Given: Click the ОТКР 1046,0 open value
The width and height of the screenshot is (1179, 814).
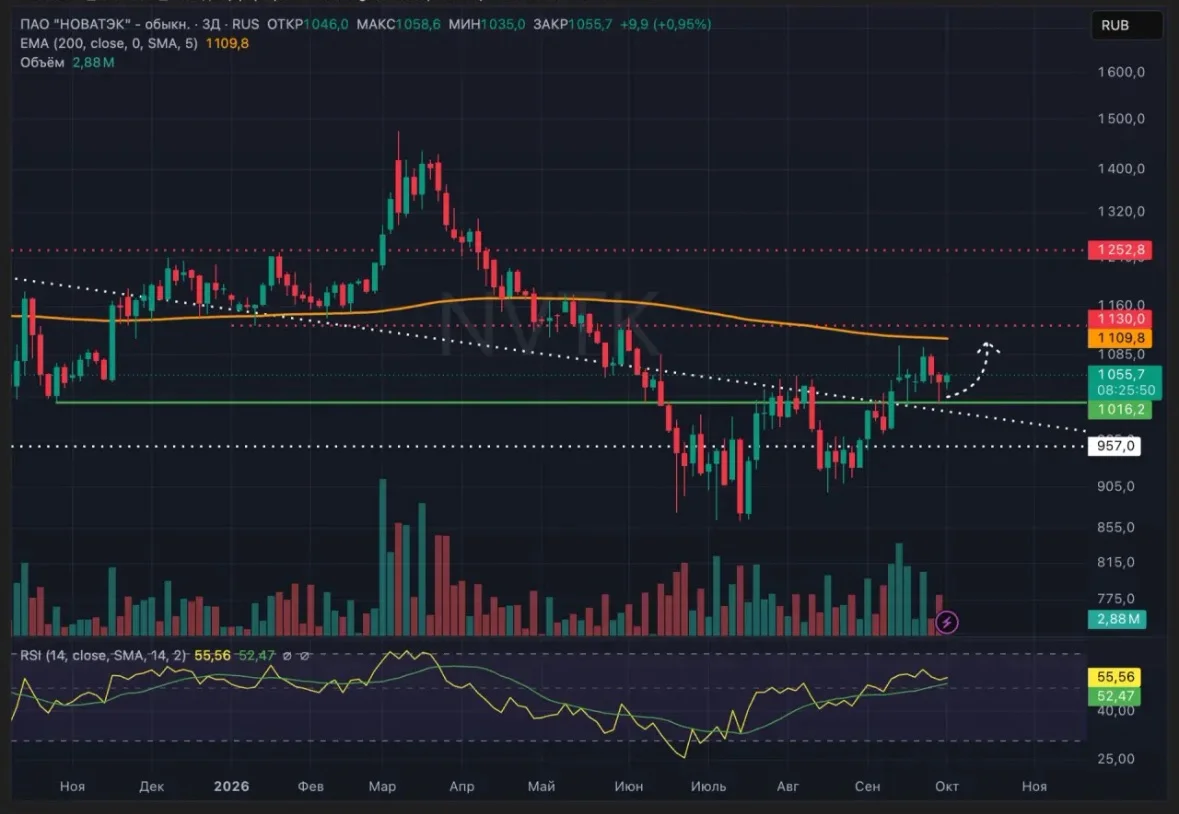Looking at the screenshot, I should coord(308,24).
